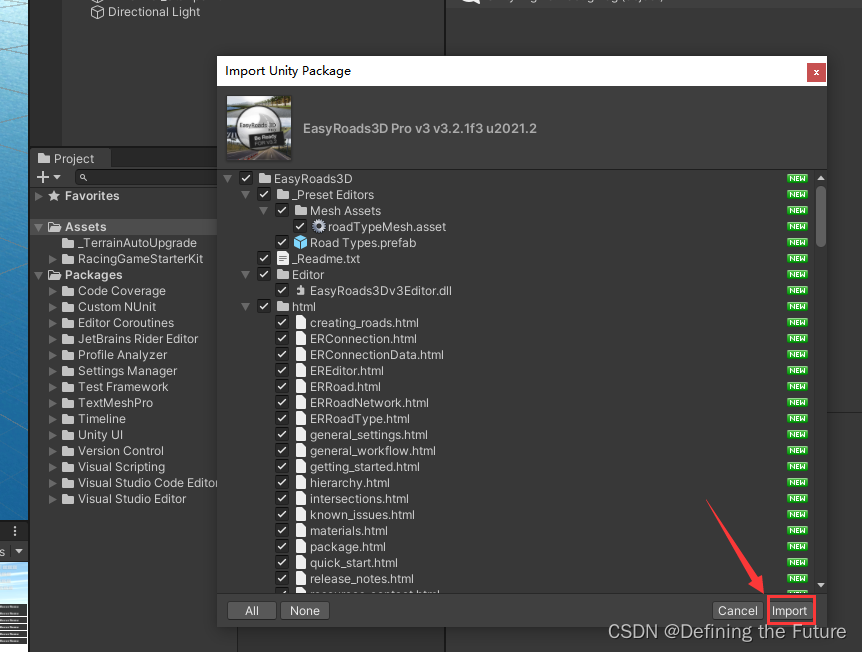Expand the Favorites arrow in Project panel
This screenshot has width=862, height=652.
click(x=38, y=196)
